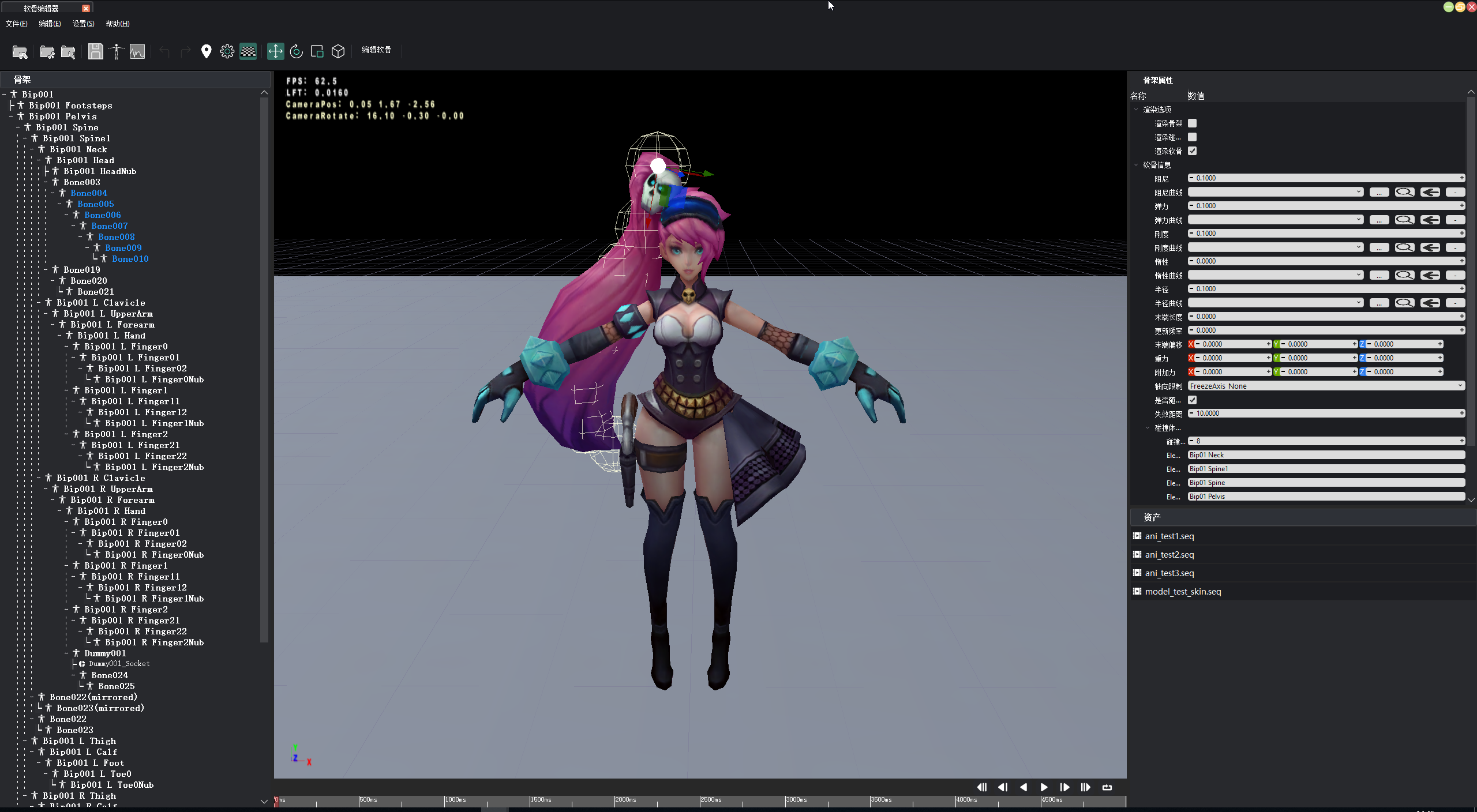The width and height of the screenshot is (1477, 812).
Task: Click the 弹力 value slider field
Action: pos(1326,206)
